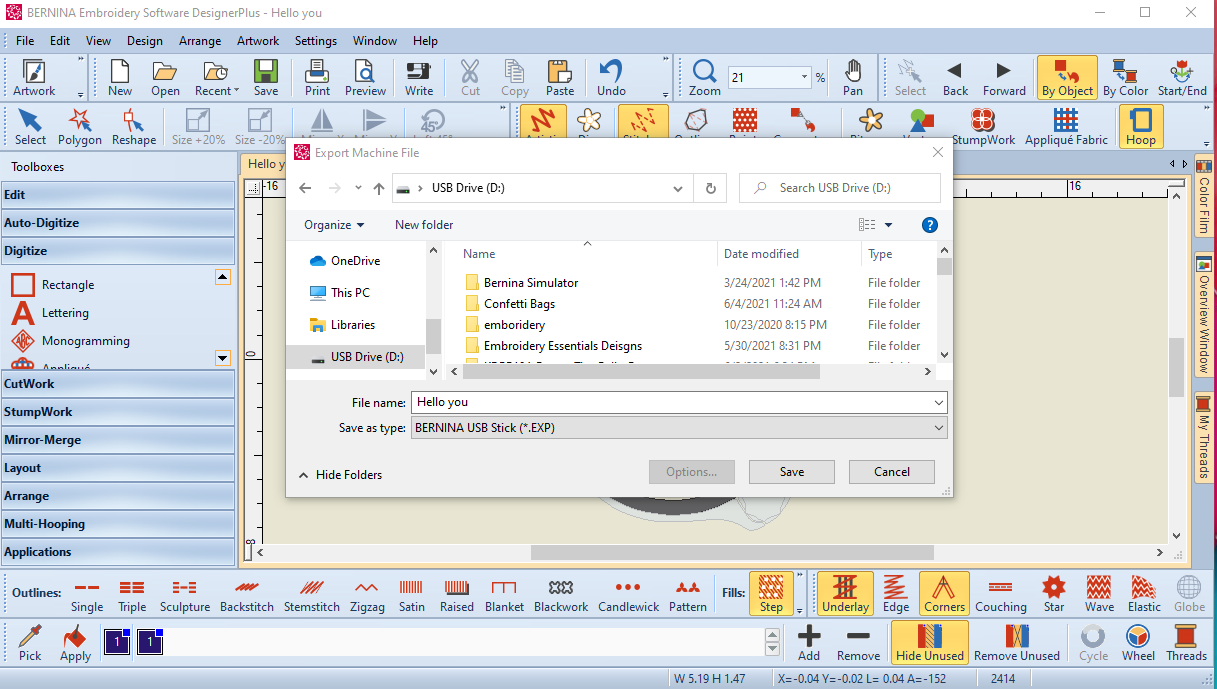Open the Threads panel icon
The width and height of the screenshot is (1217, 689).
[1186, 643]
